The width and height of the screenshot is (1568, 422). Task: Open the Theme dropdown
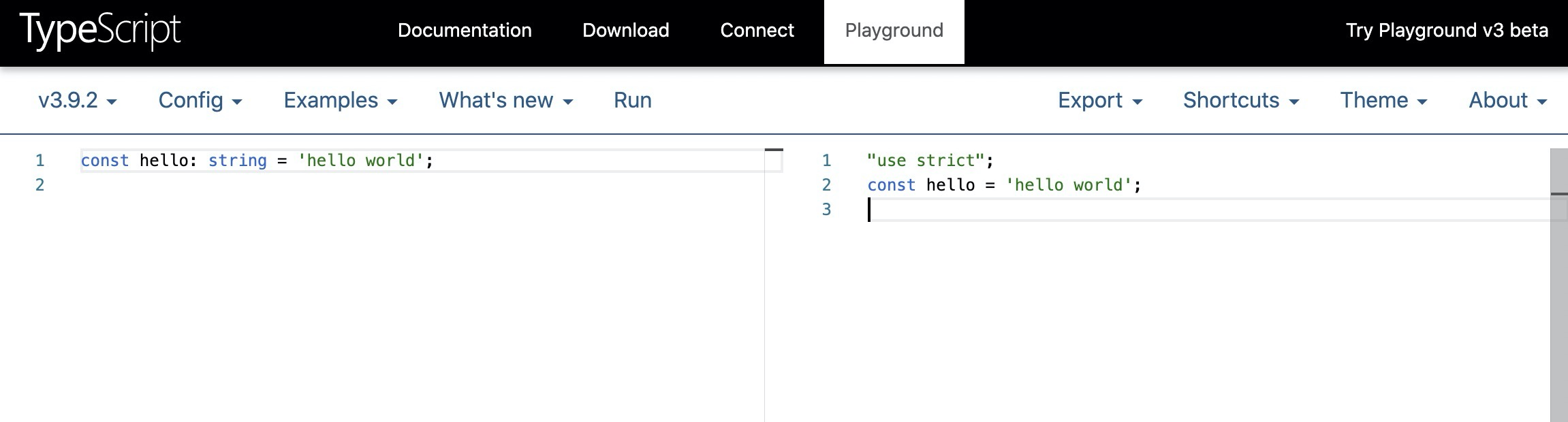coord(1383,101)
